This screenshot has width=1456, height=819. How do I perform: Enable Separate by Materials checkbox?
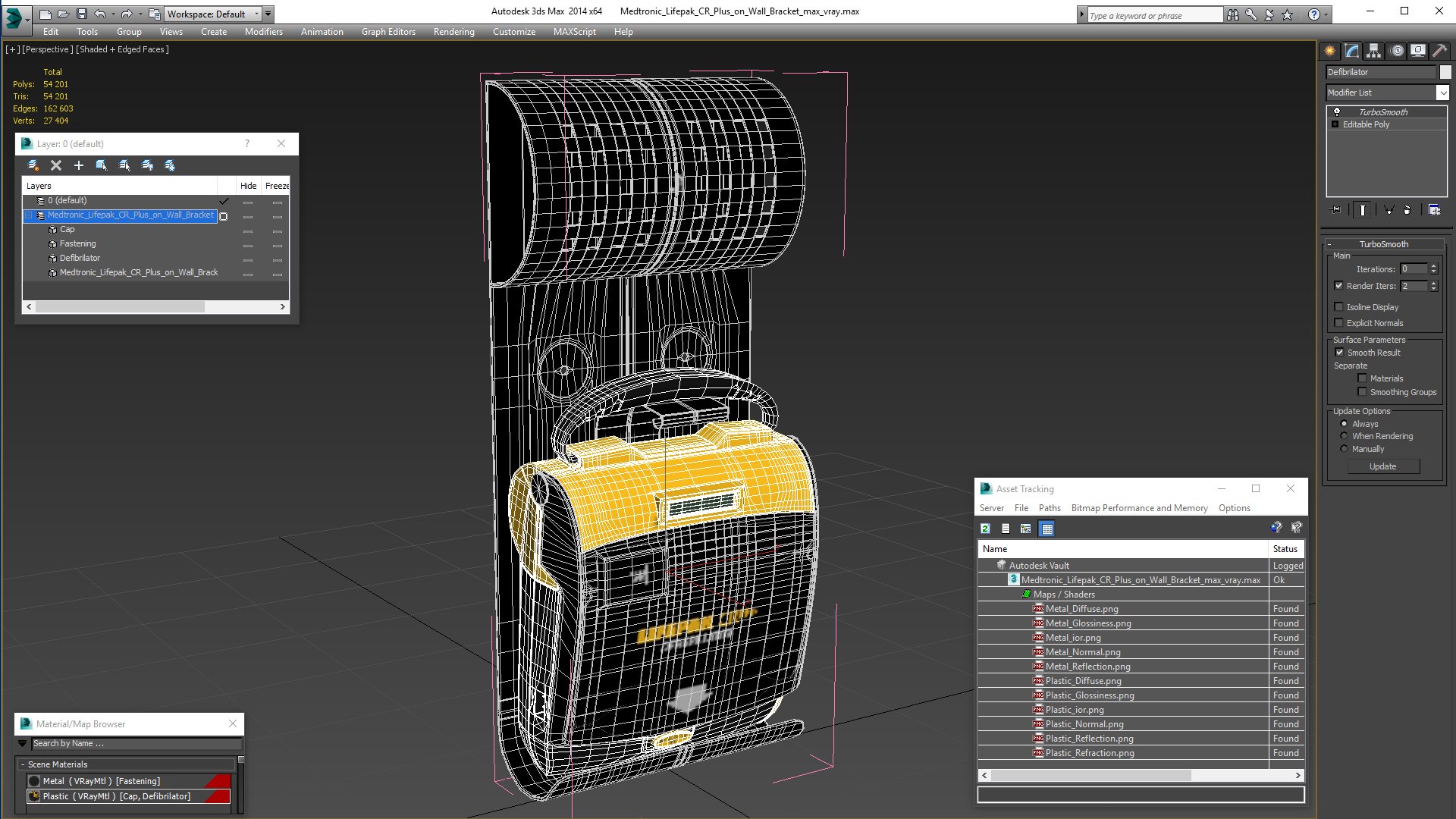tap(1362, 378)
